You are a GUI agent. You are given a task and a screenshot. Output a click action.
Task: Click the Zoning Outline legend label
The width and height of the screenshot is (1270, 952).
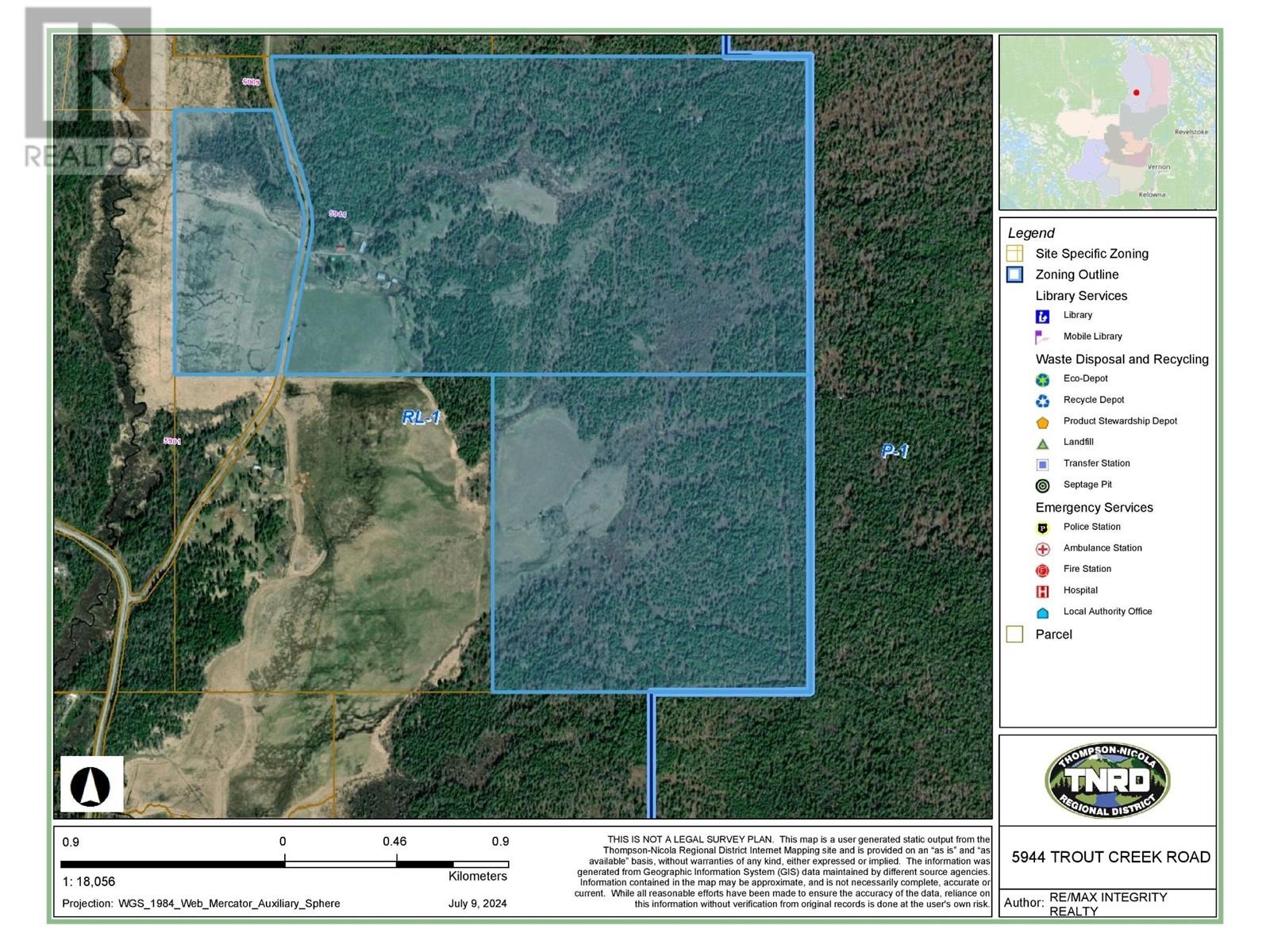pos(1076,274)
